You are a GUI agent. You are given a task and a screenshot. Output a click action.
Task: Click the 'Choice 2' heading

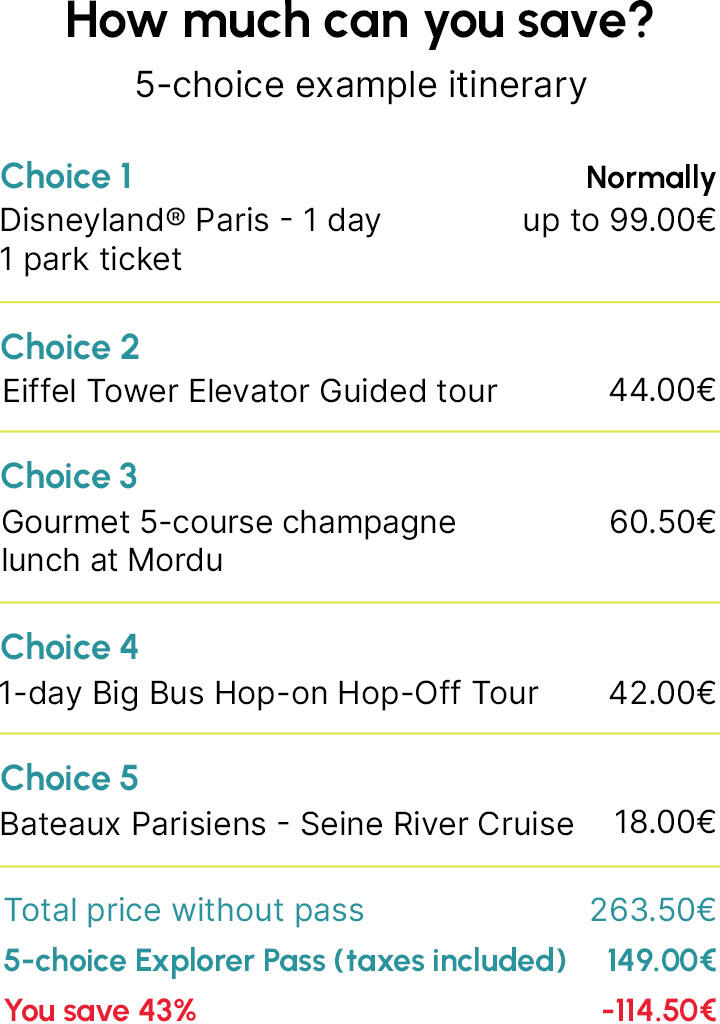70,347
